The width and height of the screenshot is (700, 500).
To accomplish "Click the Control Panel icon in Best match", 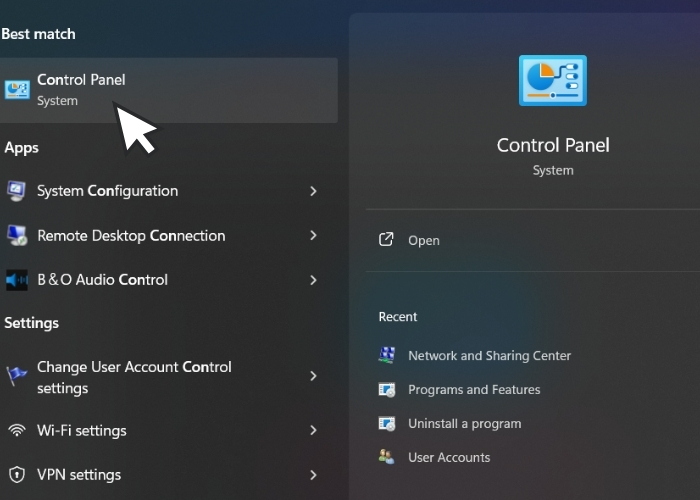I will click(17, 90).
